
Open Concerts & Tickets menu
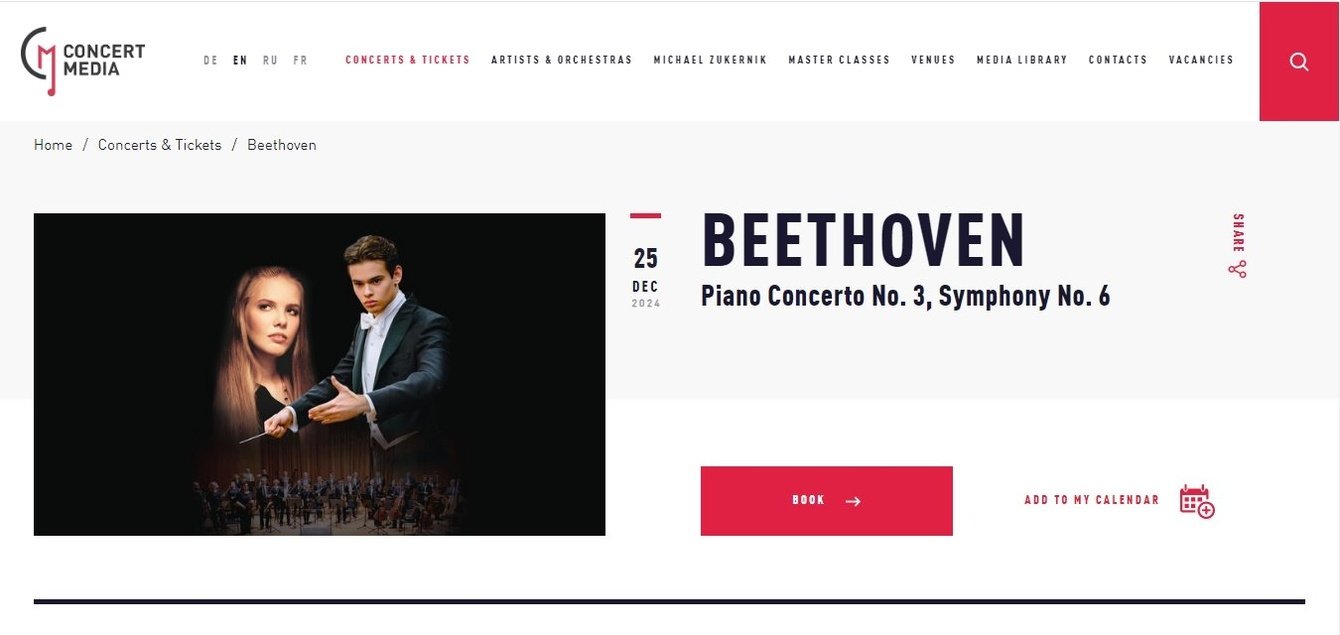coord(407,60)
